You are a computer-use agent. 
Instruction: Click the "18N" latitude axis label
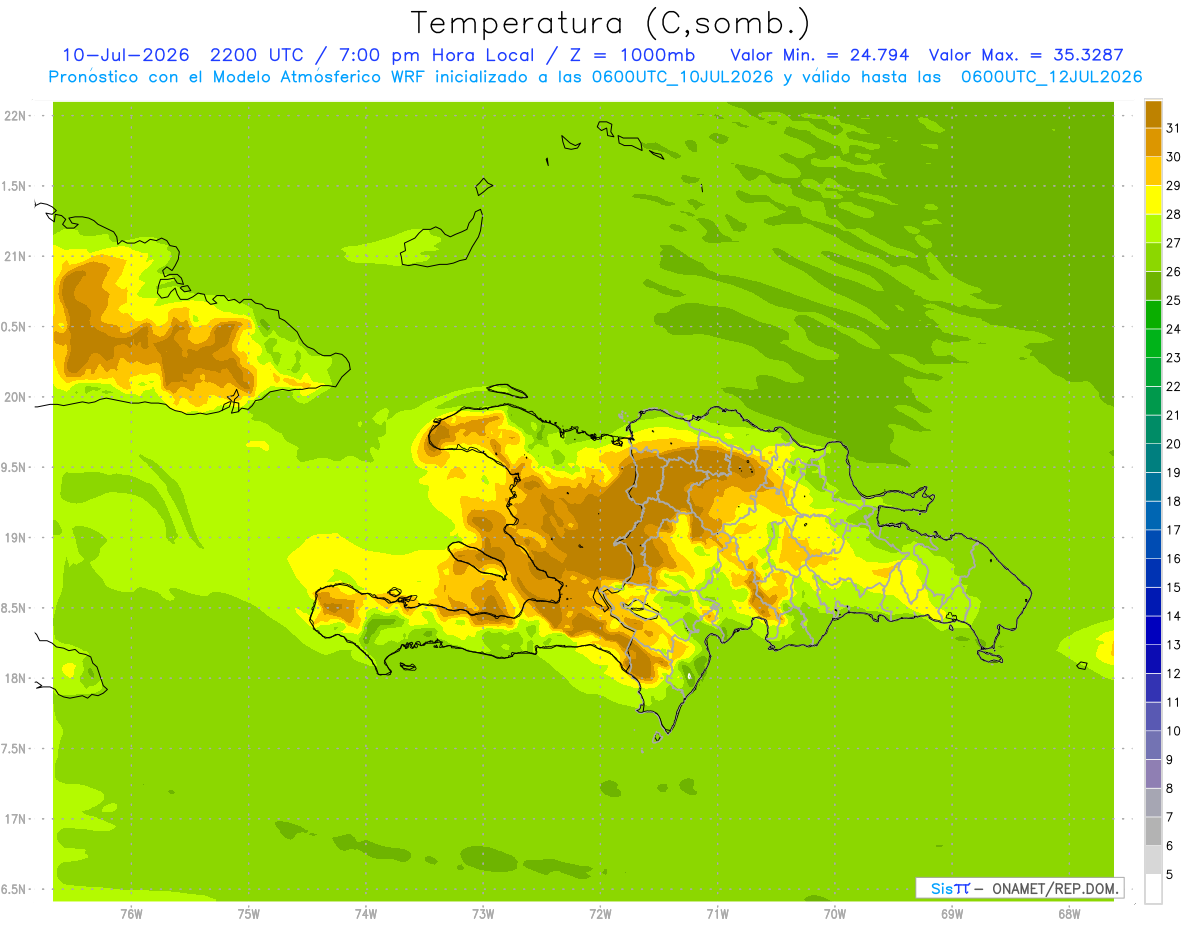[15, 678]
